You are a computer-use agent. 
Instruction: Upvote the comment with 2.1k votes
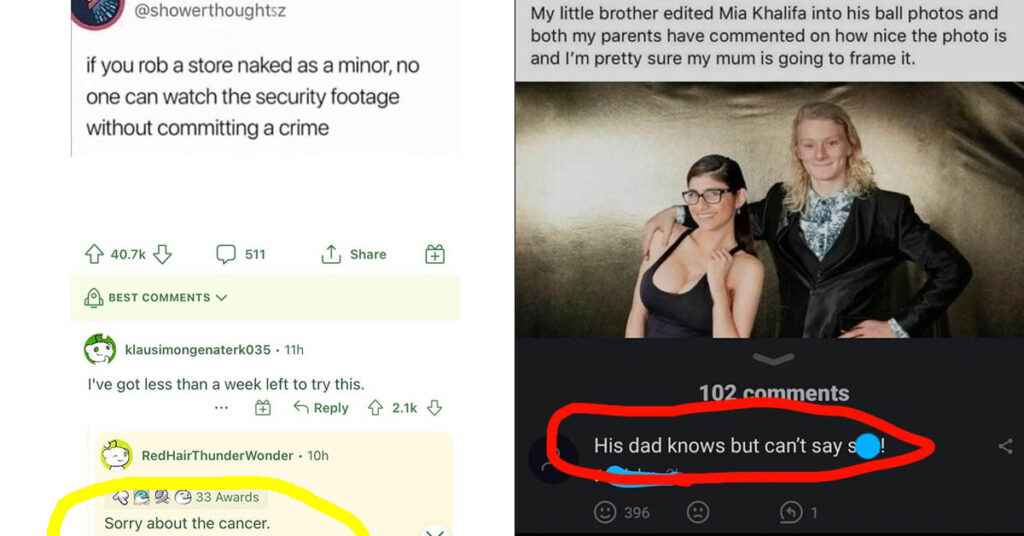(375, 408)
